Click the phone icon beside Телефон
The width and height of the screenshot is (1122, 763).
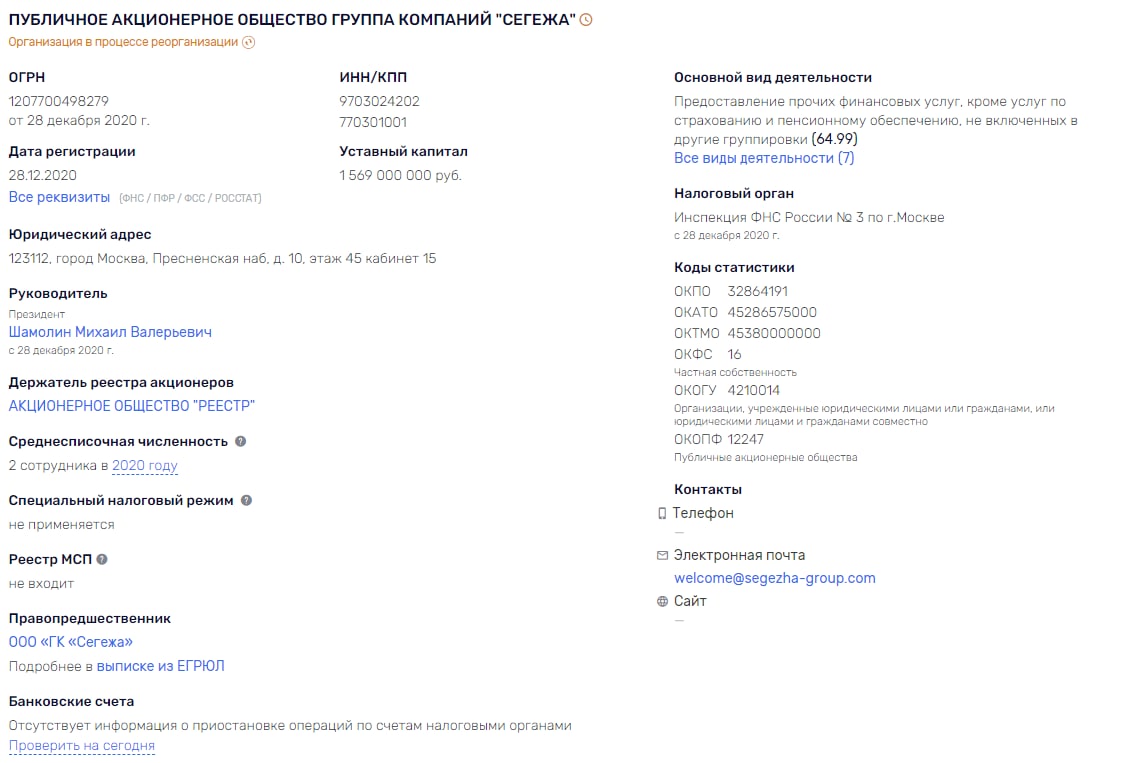coord(662,513)
